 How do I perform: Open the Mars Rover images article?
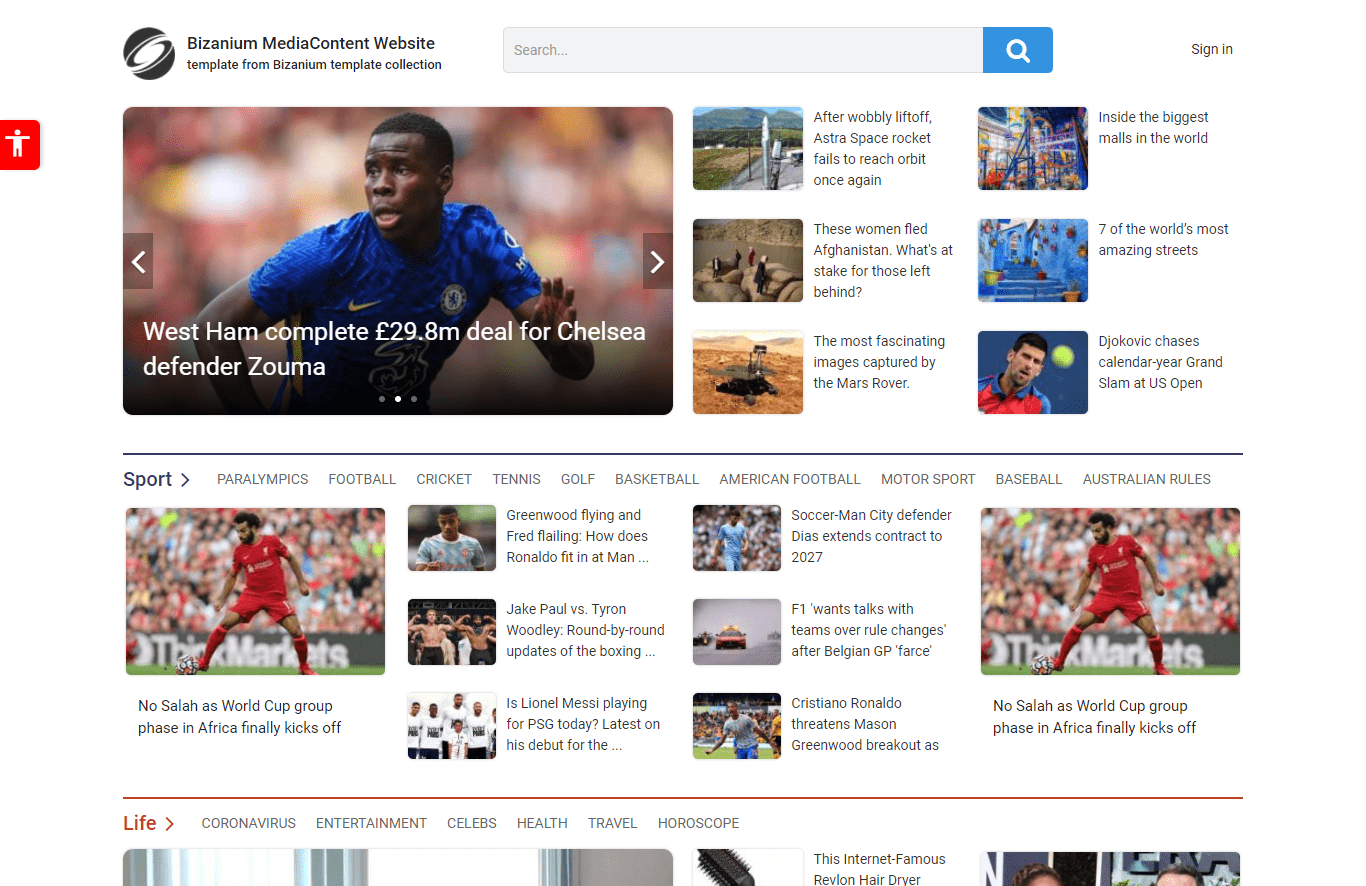pyautogui.click(x=879, y=362)
